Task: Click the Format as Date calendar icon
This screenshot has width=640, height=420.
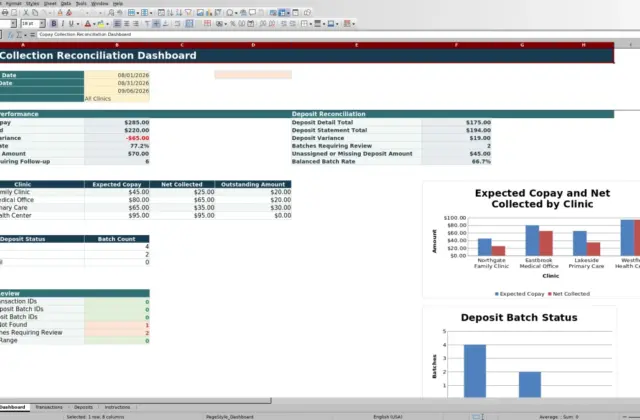Action: [x=251, y=24]
